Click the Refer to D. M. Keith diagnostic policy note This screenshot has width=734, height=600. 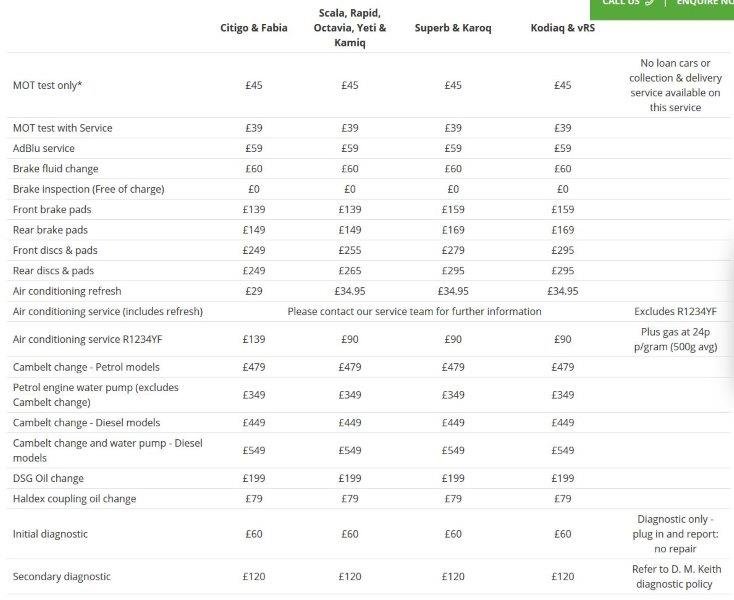(676, 577)
